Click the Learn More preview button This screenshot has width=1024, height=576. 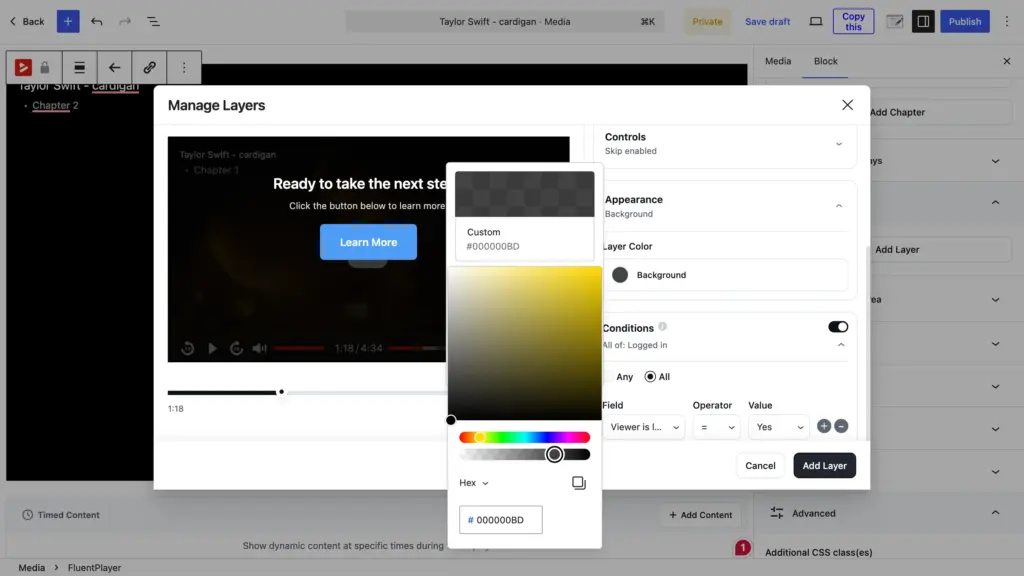tap(368, 242)
